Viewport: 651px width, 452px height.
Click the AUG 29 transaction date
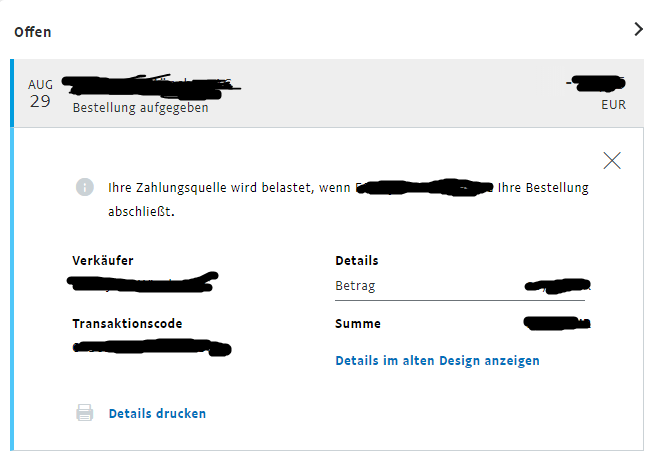coord(40,94)
